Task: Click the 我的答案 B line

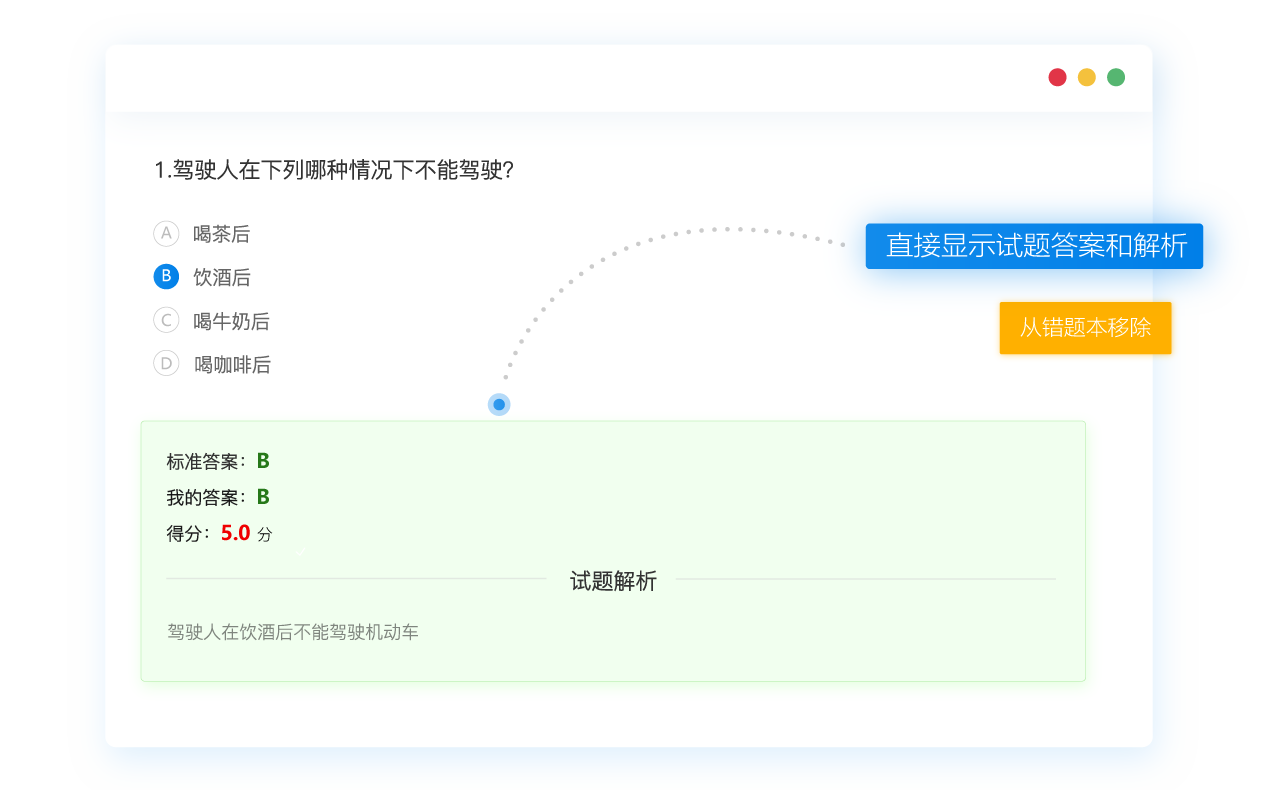Action: [218, 497]
